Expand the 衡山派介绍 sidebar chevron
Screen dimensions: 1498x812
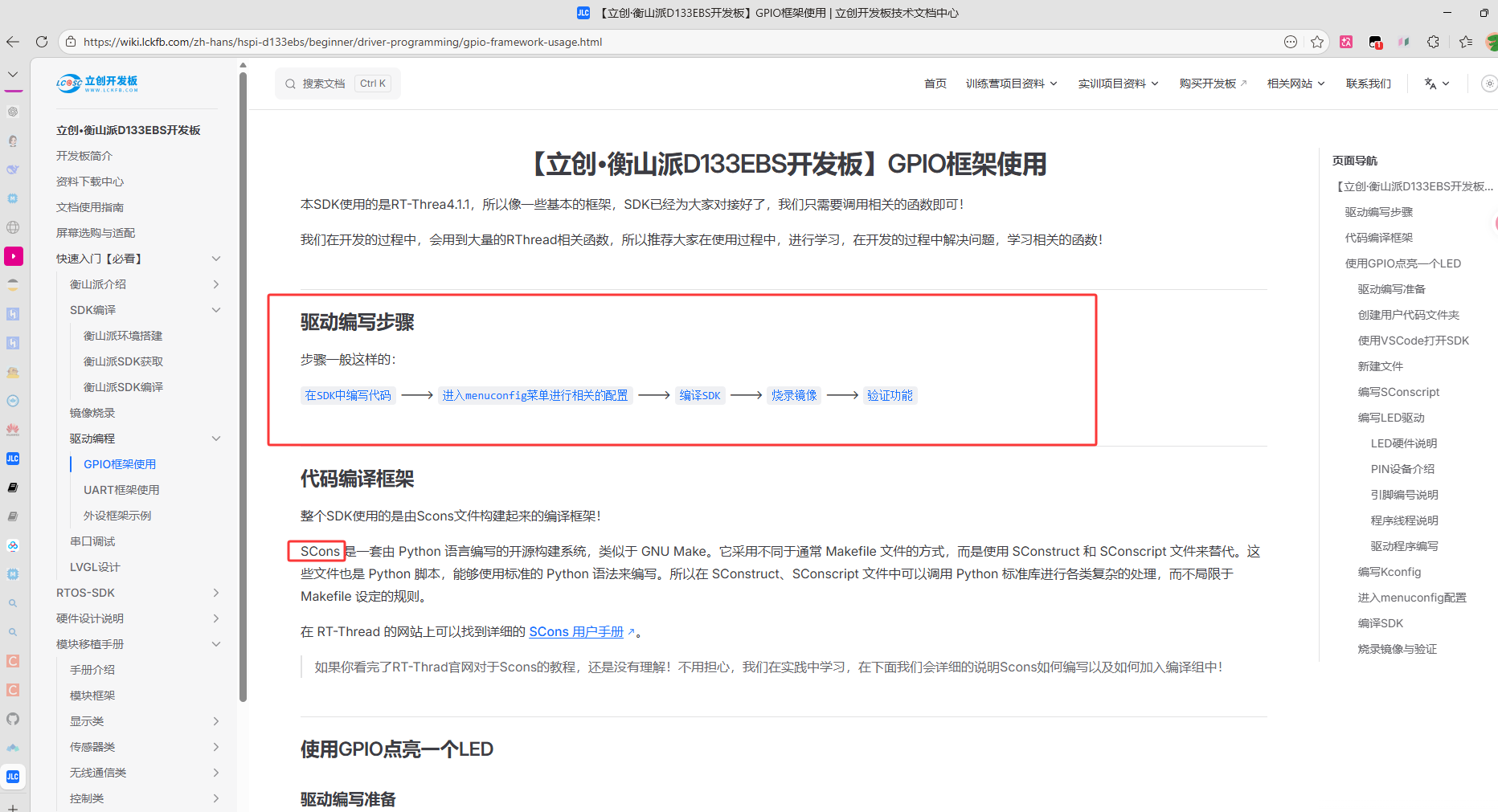tap(215, 284)
